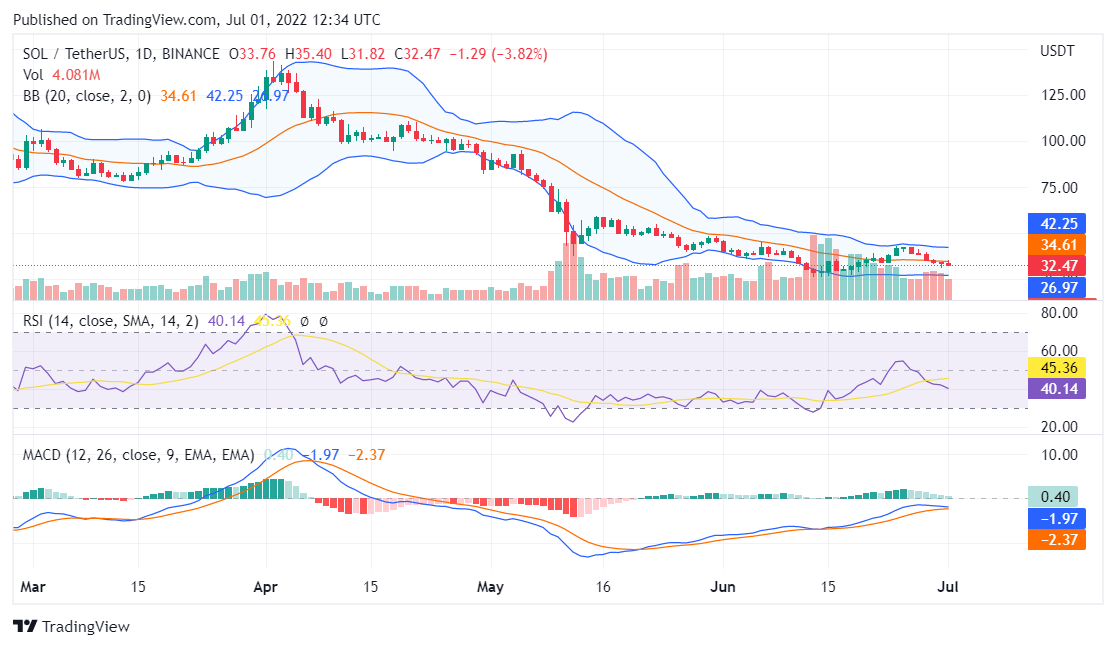This screenshot has height=648, width=1116.
Task: Click the 100.00 level on the price axis
Action: (1062, 141)
